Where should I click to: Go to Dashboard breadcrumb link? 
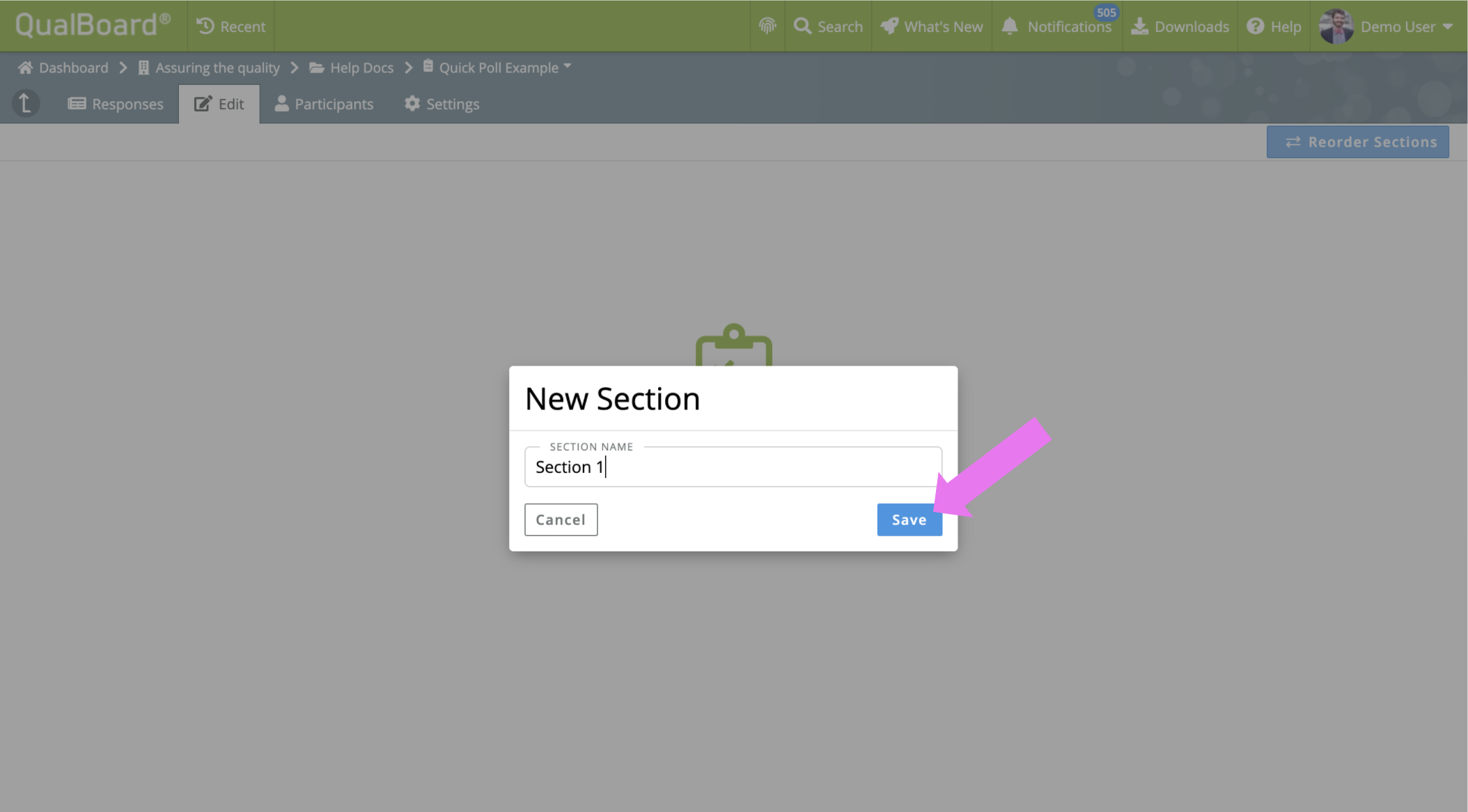pyautogui.click(x=64, y=68)
